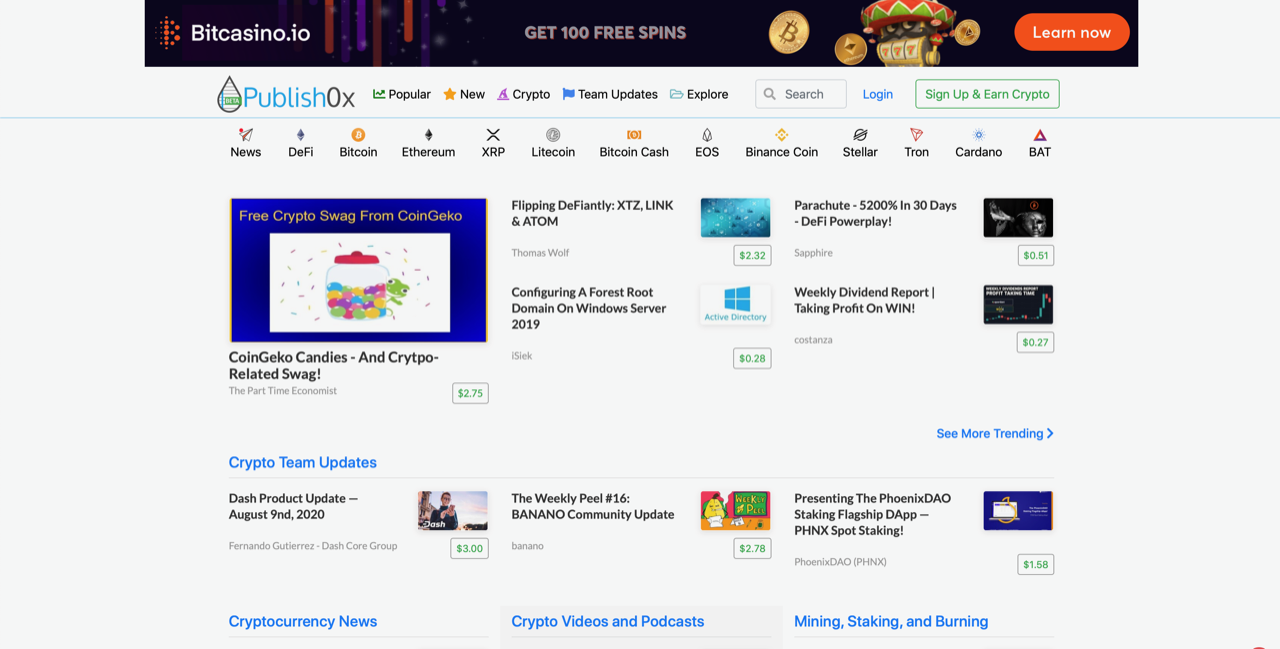1280x649 pixels.
Task: Open author costanza's profile
Action: click(x=813, y=340)
